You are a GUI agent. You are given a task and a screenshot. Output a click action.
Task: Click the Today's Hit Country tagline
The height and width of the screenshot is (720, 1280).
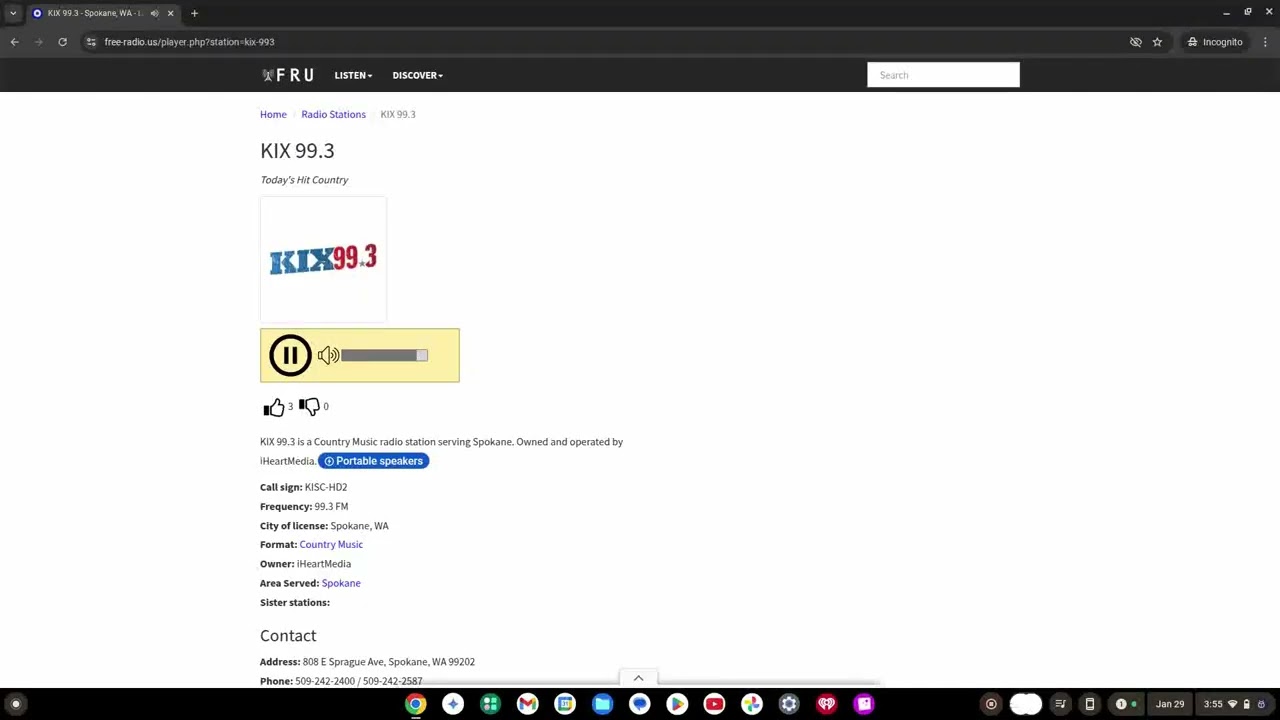(304, 180)
